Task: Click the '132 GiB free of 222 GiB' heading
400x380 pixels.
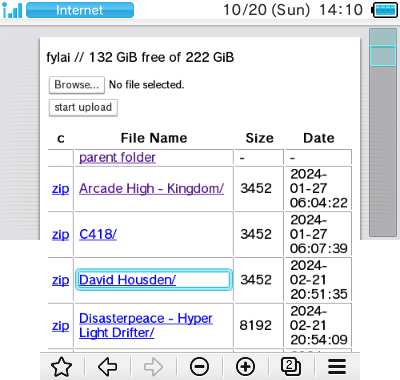Action: (x=161, y=57)
